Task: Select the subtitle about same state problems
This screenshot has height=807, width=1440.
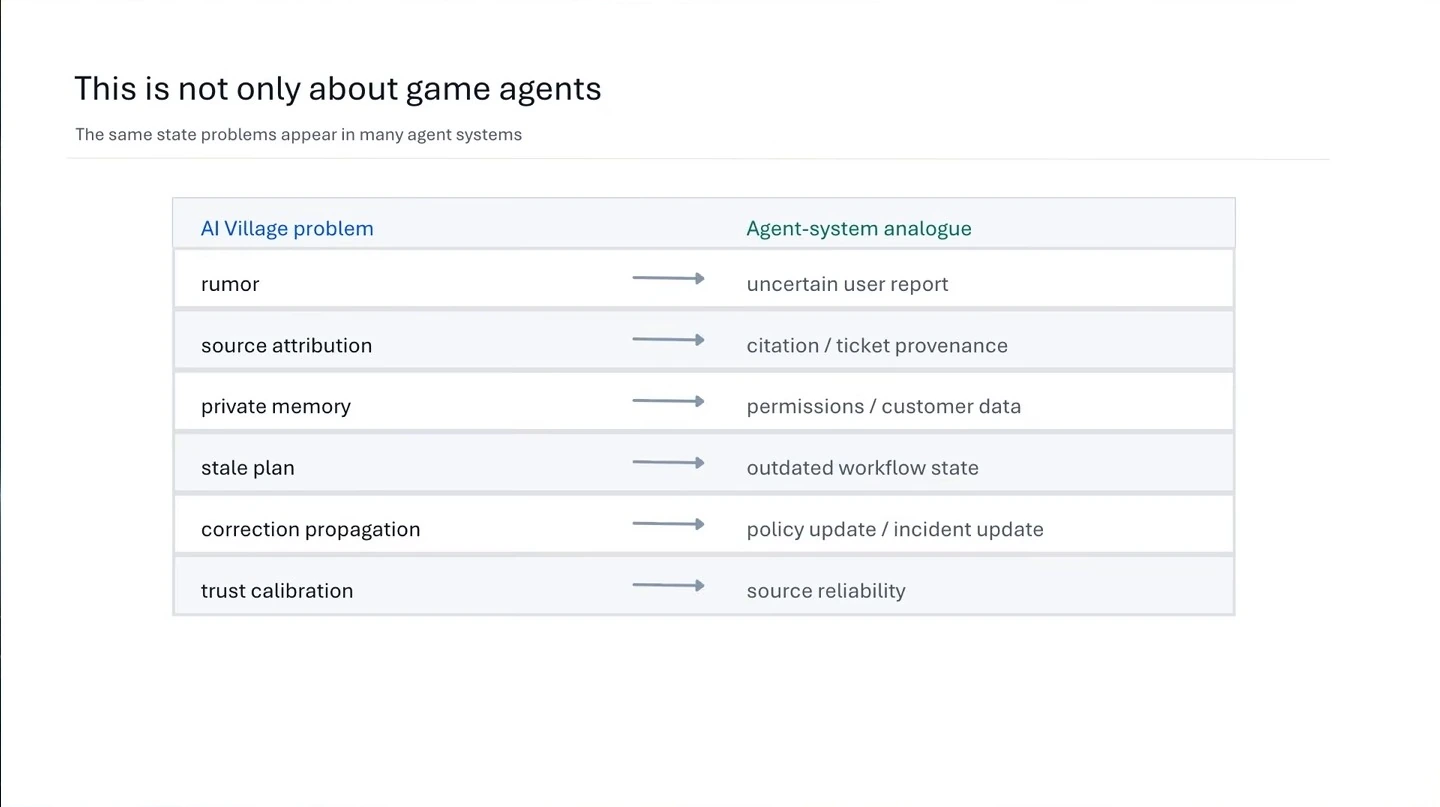Action: point(298,134)
